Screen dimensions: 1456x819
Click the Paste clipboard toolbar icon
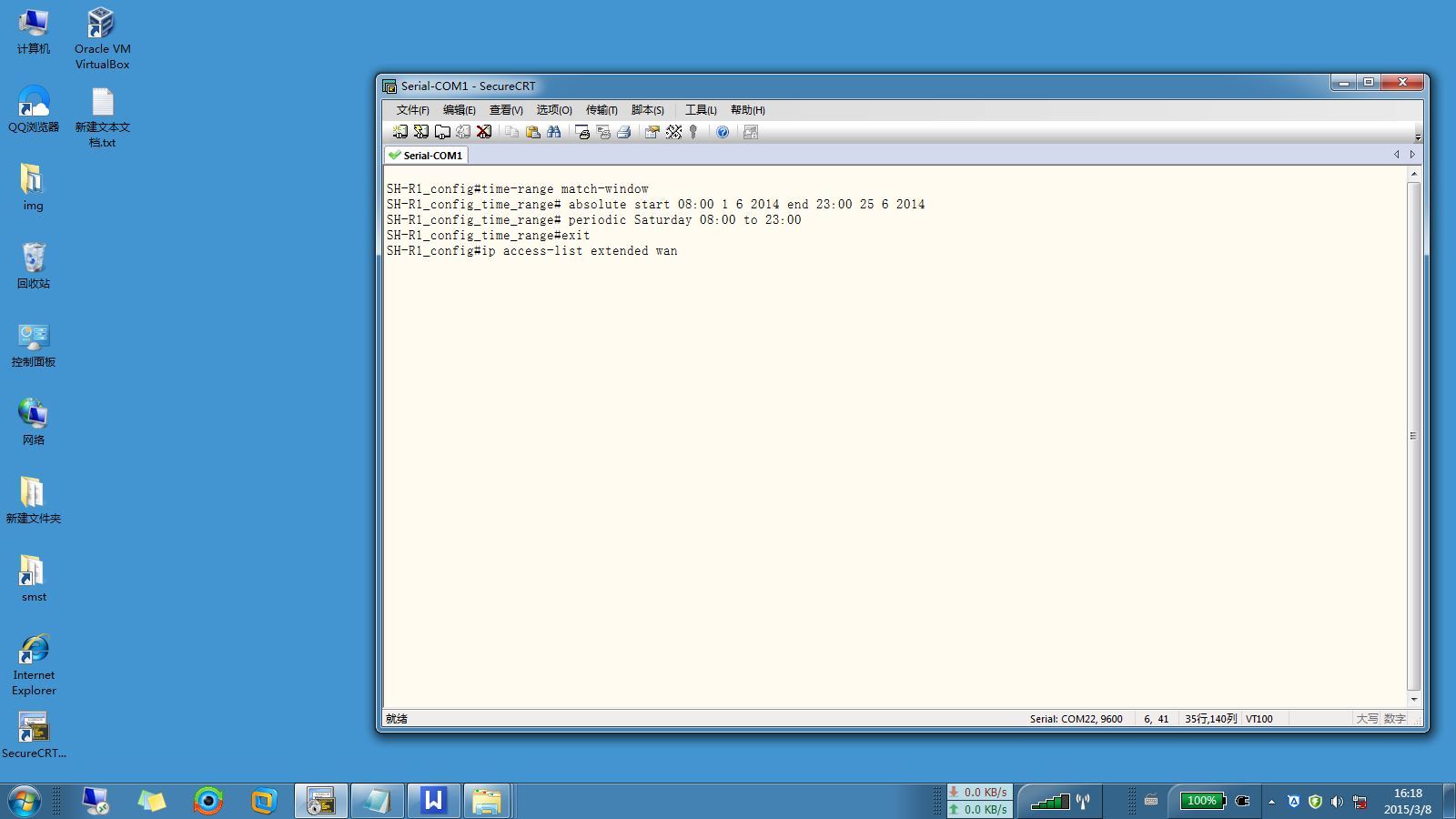533,132
